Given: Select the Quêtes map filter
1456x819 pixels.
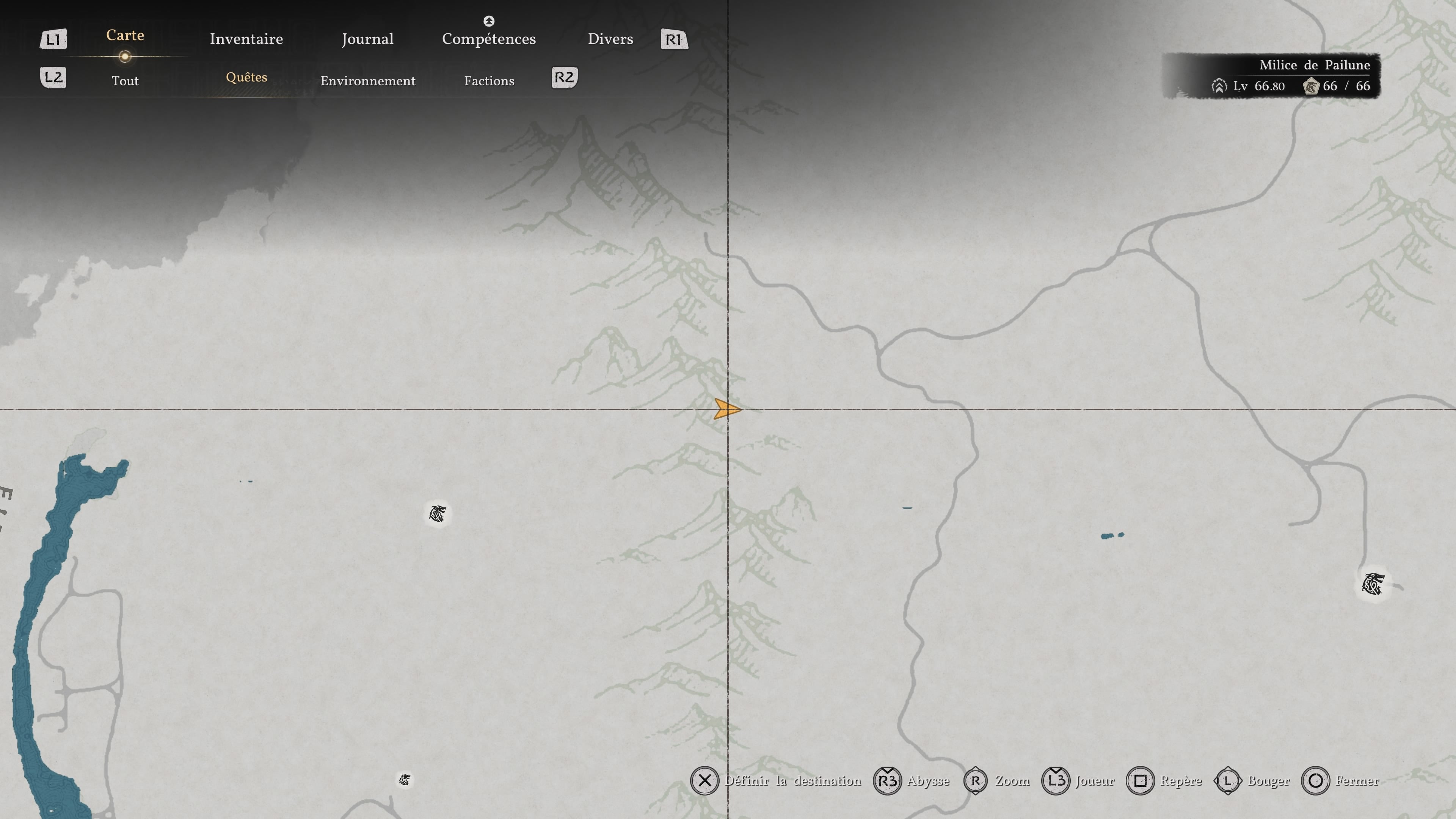Looking at the screenshot, I should point(246,77).
